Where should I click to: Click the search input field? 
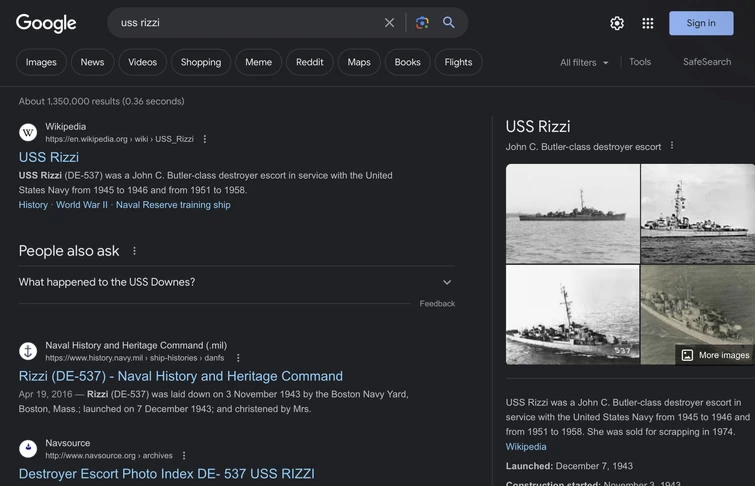click(x=240, y=23)
